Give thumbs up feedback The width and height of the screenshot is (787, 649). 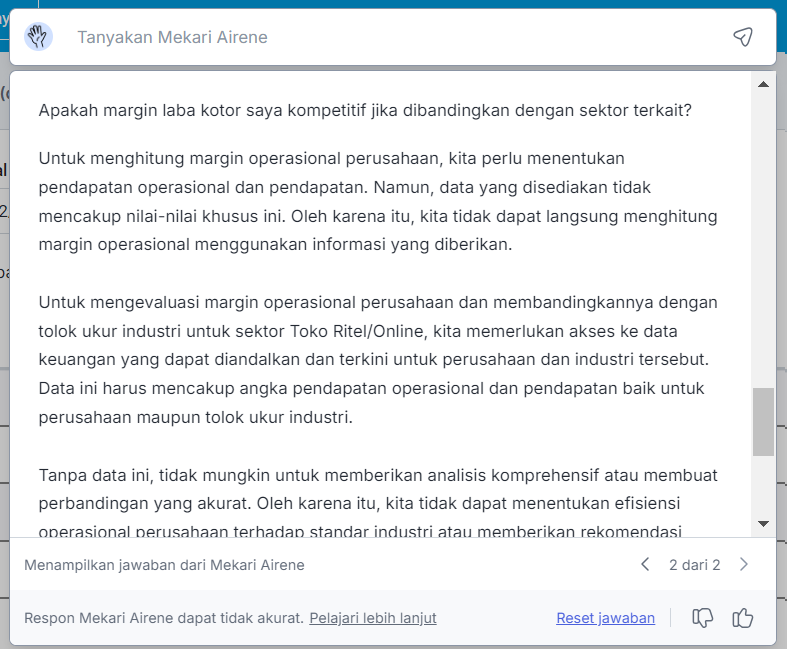coord(742,618)
